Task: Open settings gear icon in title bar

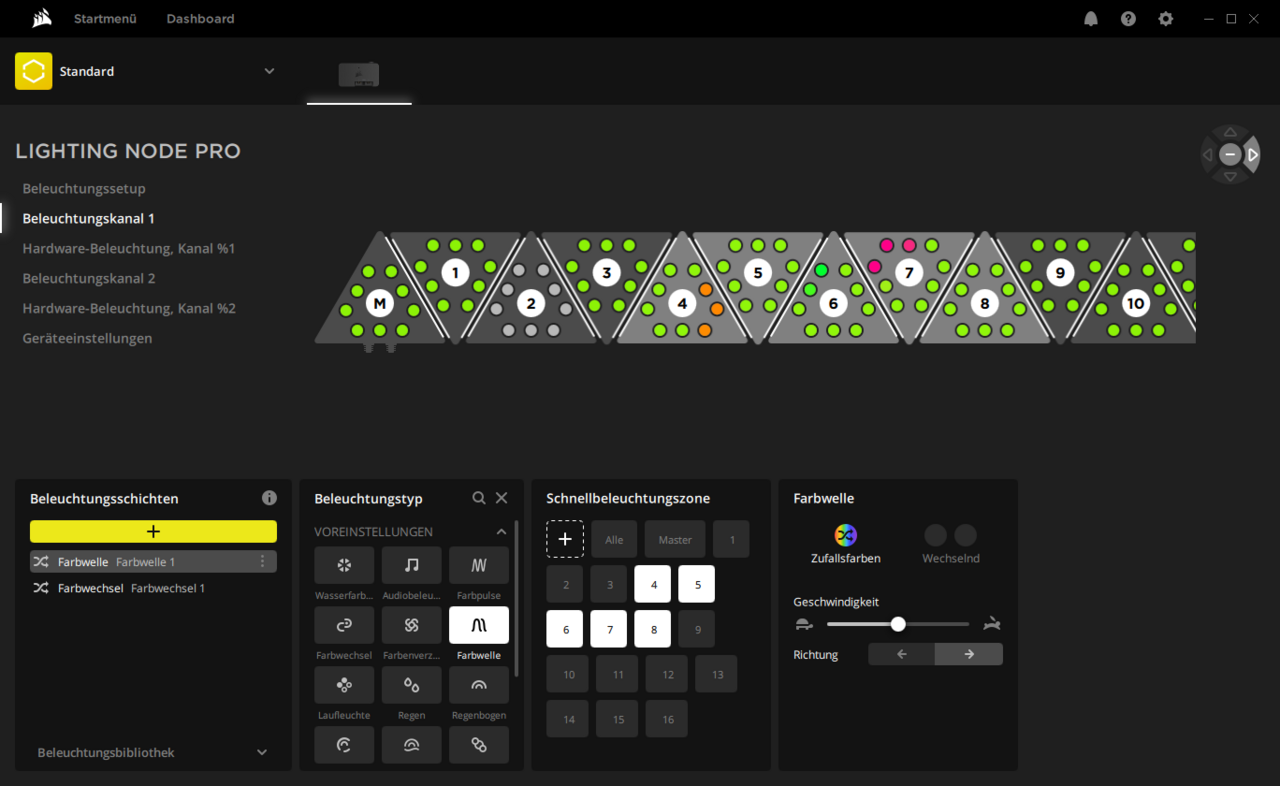Action: [1165, 19]
